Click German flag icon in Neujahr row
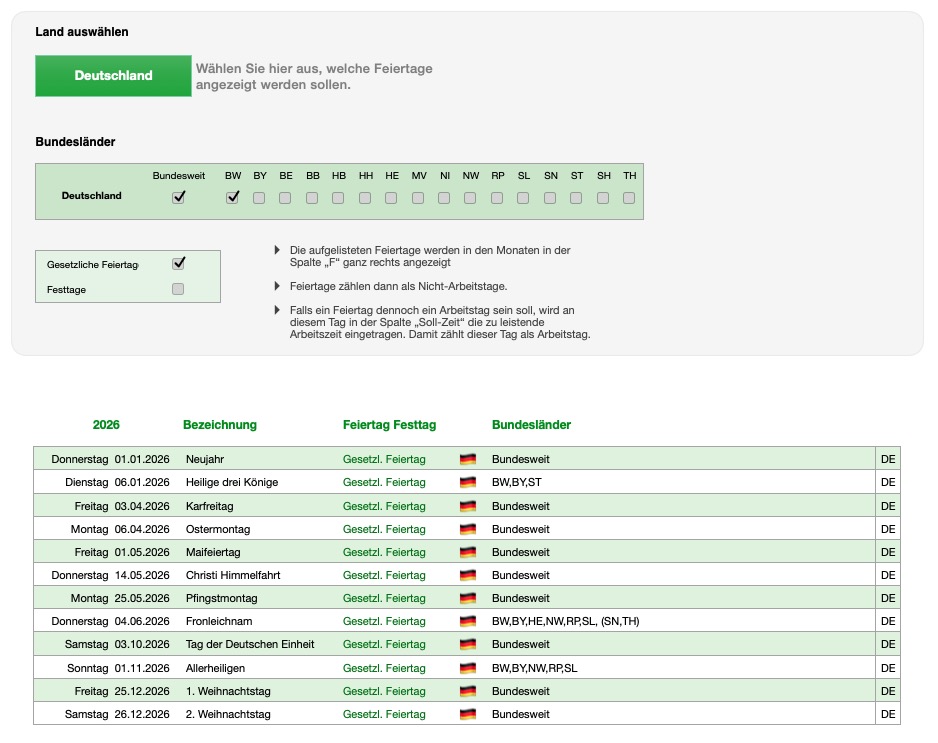Viewport: 938px width, 743px height. (x=467, y=460)
